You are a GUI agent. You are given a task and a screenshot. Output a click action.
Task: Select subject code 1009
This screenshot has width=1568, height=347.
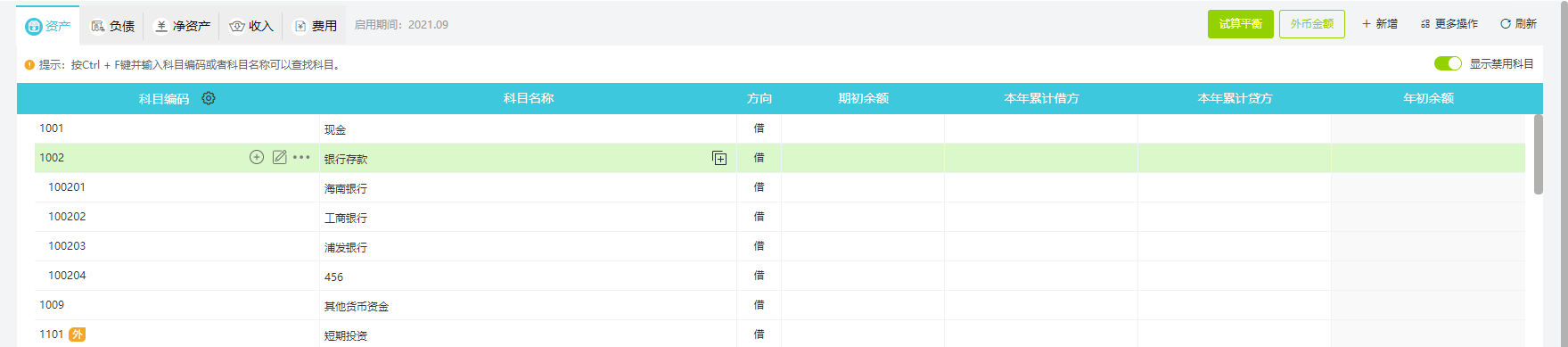(x=52, y=305)
